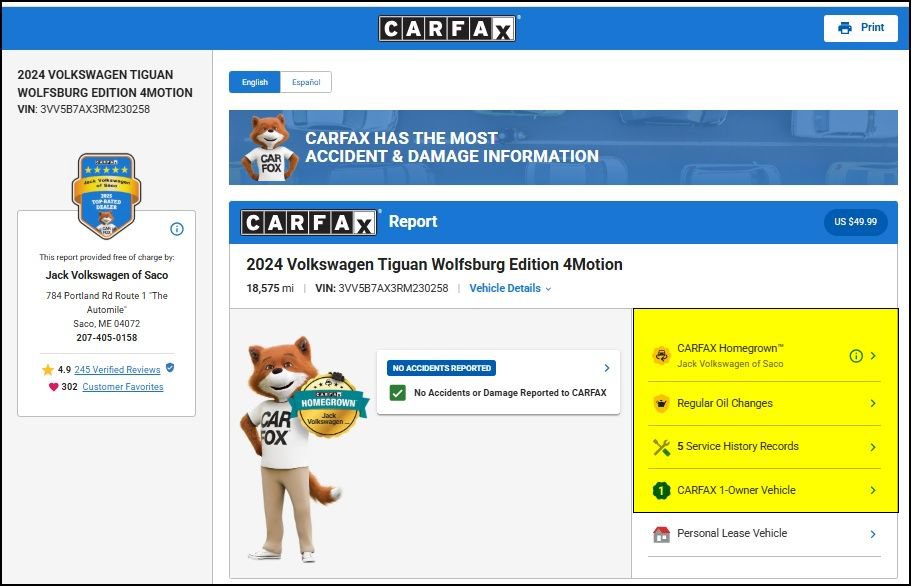The height and width of the screenshot is (586, 911).
Task: Open CARFAX Homegrown row chevron
Action: (873, 355)
